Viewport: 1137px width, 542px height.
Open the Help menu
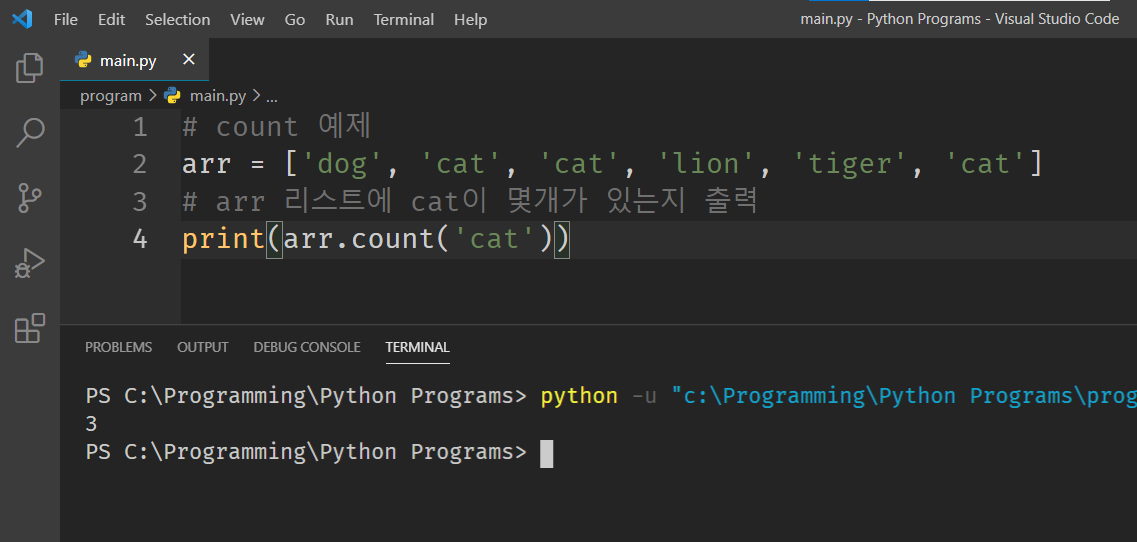[x=471, y=20]
